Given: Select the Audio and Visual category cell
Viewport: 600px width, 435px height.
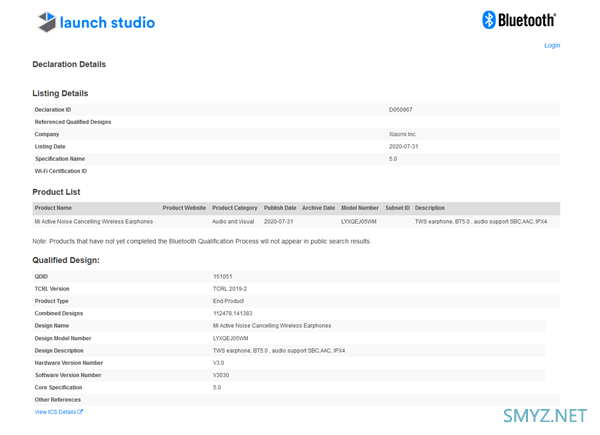Looking at the screenshot, I should 233,222.
